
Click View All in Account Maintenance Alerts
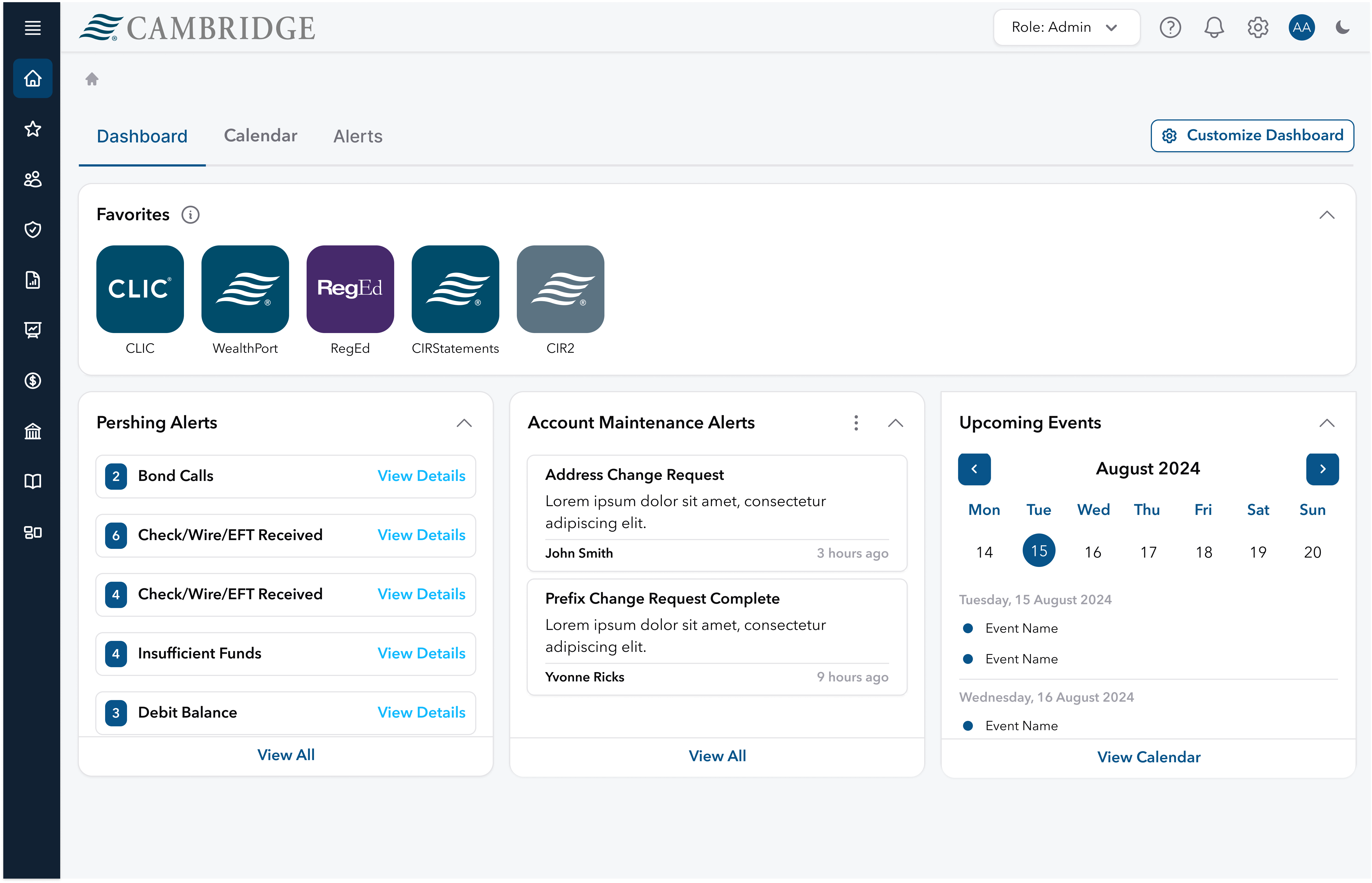[717, 756]
